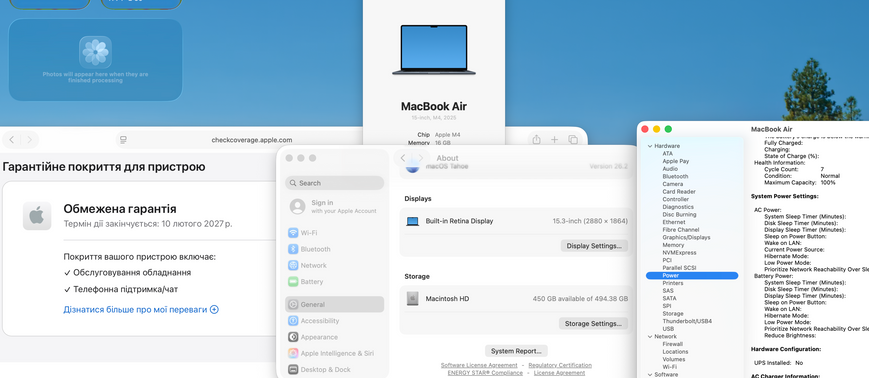Open Software License Agreement link

[479, 365]
